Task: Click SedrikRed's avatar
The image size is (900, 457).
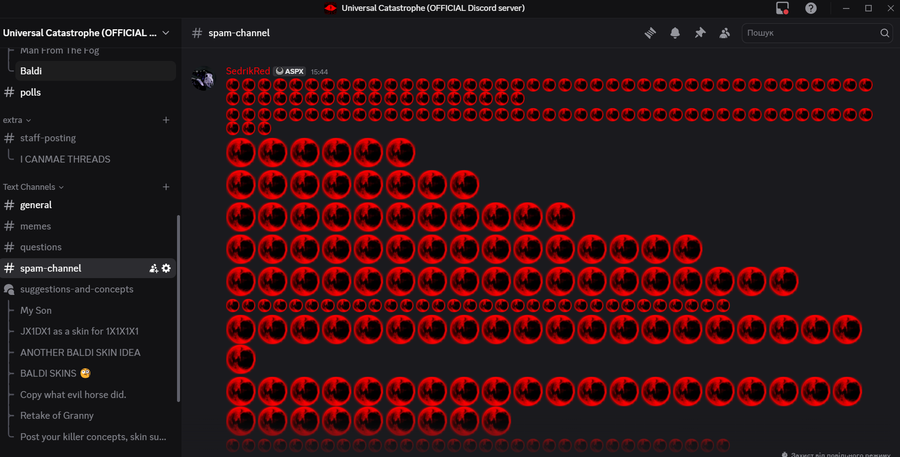Action: [203, 79]
